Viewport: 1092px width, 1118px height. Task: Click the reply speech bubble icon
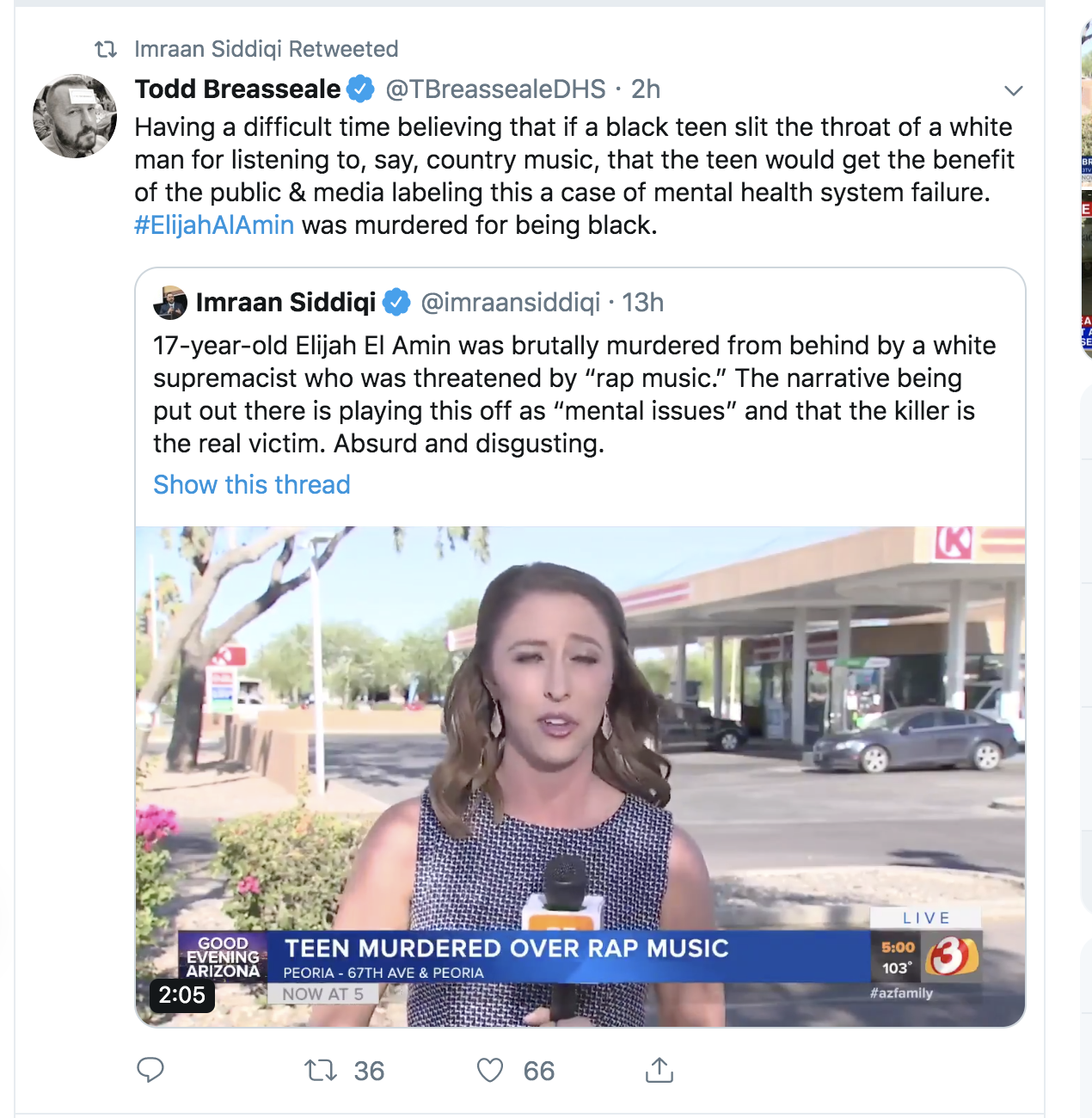click(150, 1070)
